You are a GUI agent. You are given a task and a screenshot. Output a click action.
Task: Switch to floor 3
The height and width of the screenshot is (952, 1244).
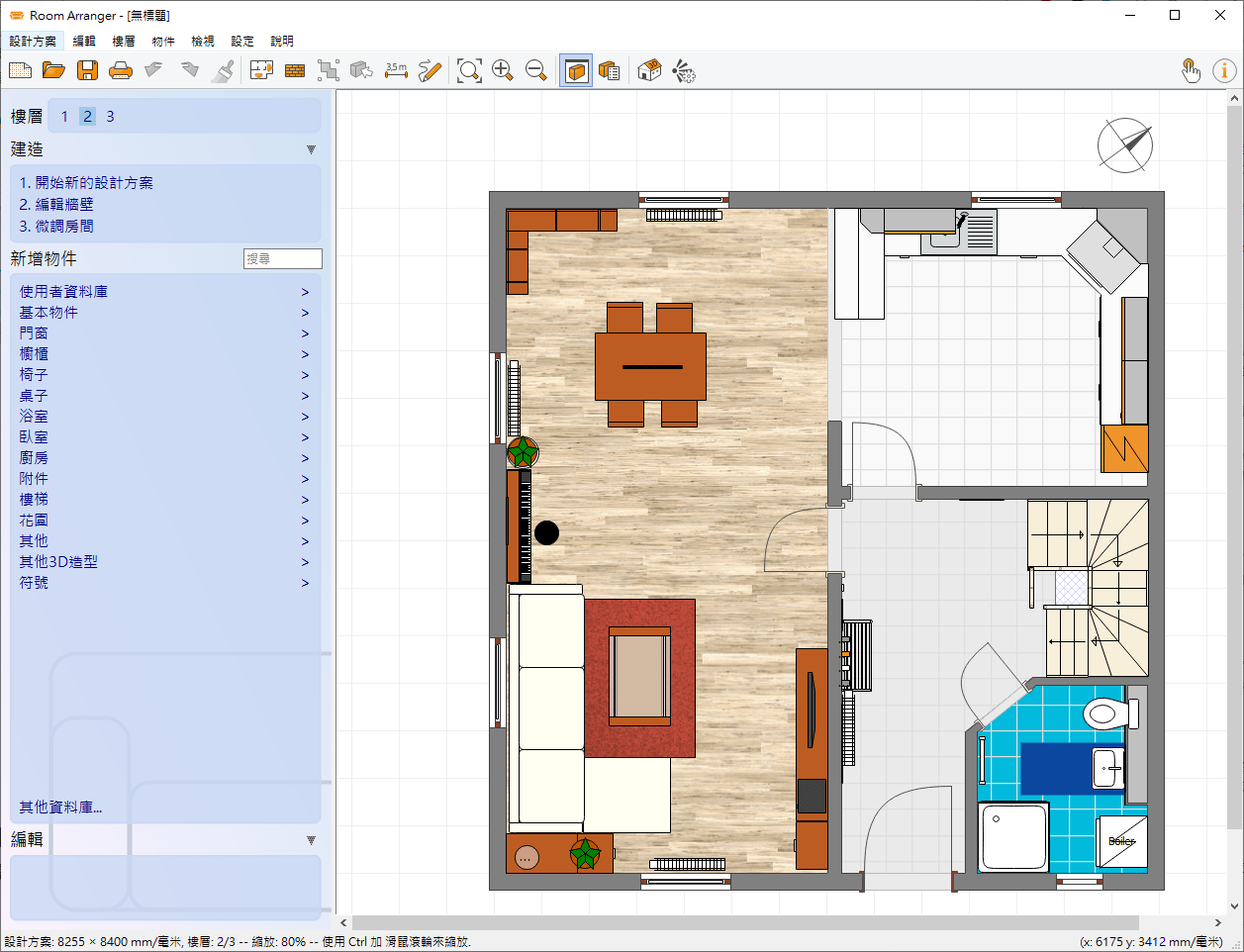[110, 116]
